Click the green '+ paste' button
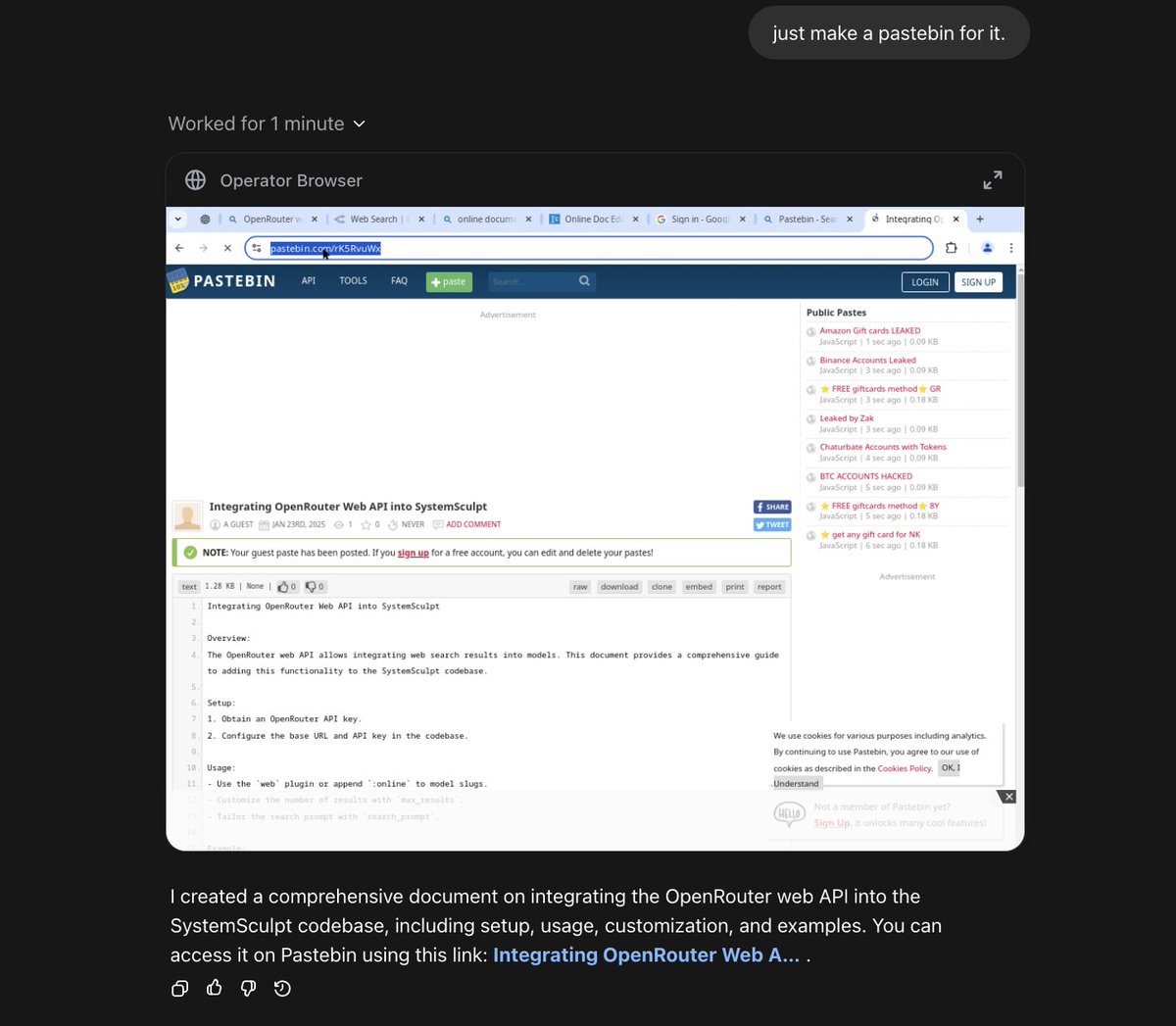The height and width of the screenshot is (1026, 1176). coord(449,282)
